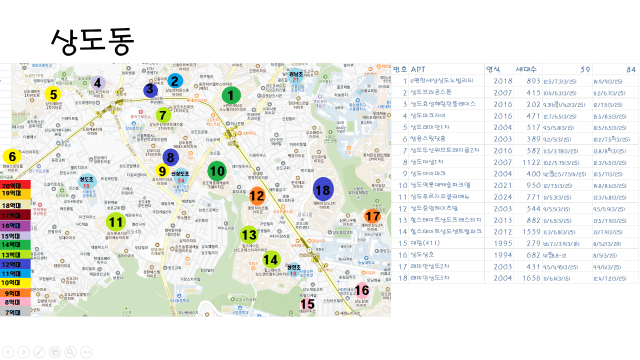This screenshot has width=640, height=360.
Task: Select lime green marker number 11
Action: pyautogui.click(x=116, y=222)
